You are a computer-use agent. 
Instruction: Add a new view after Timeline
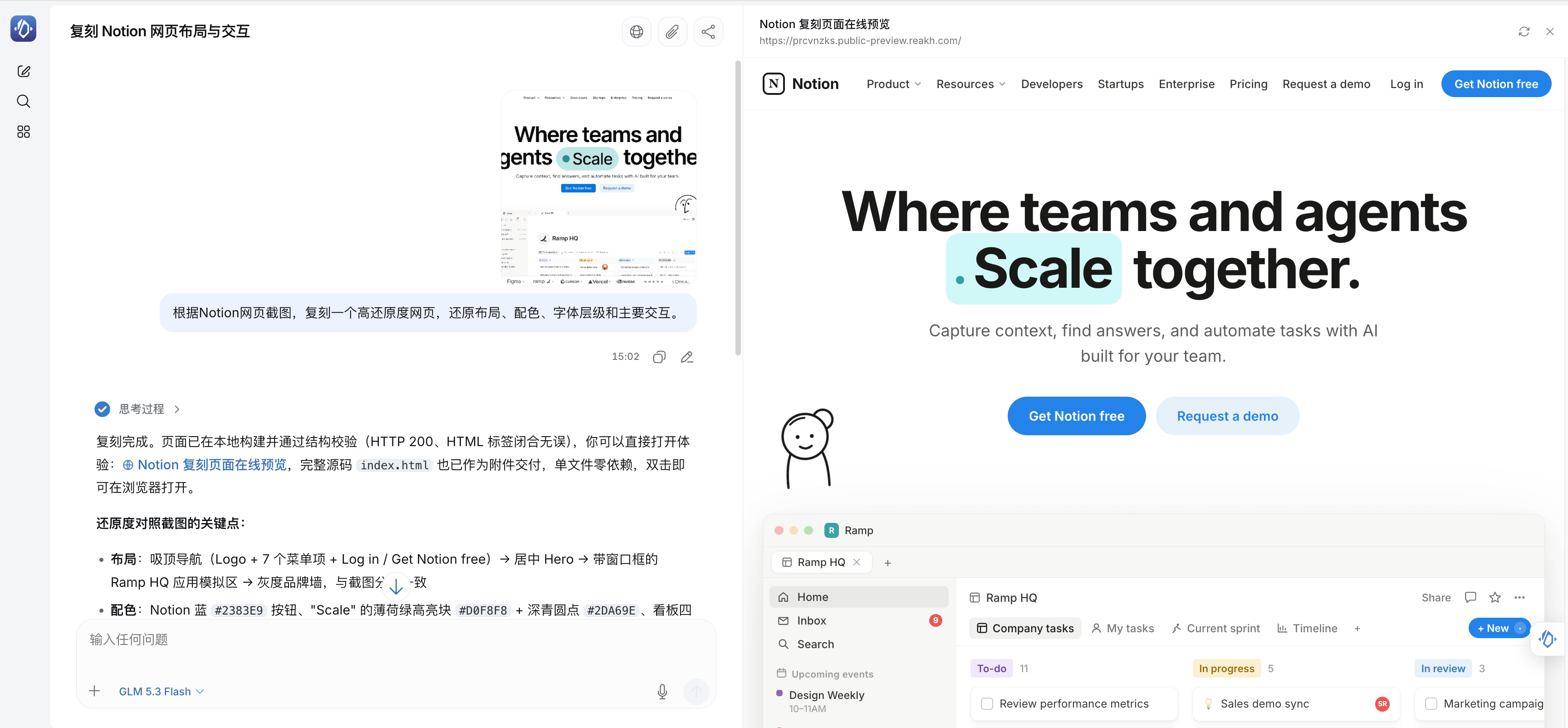(1357, 628)
